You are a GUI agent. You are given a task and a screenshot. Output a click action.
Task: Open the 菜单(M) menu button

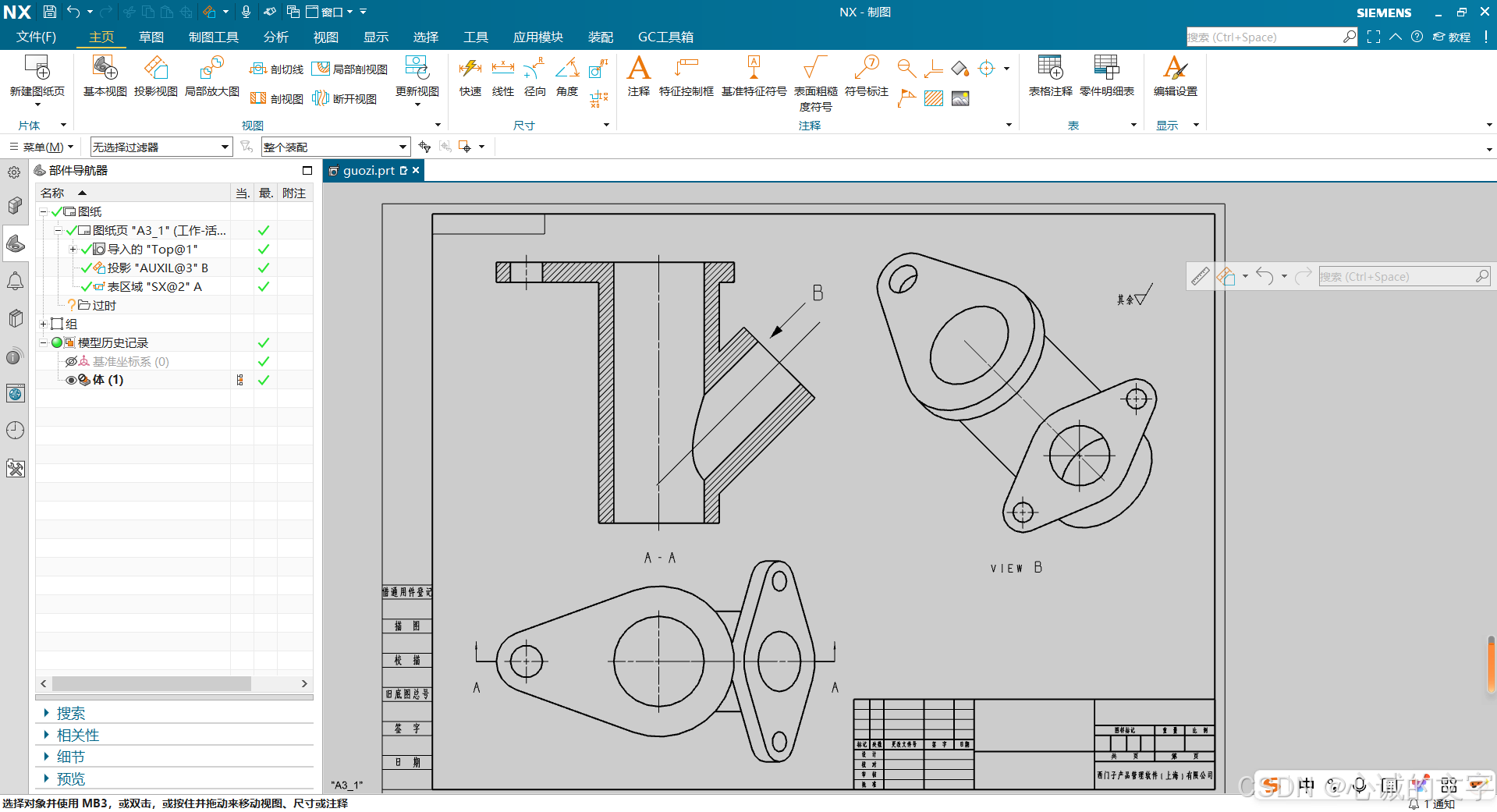[x=41, y=147]
